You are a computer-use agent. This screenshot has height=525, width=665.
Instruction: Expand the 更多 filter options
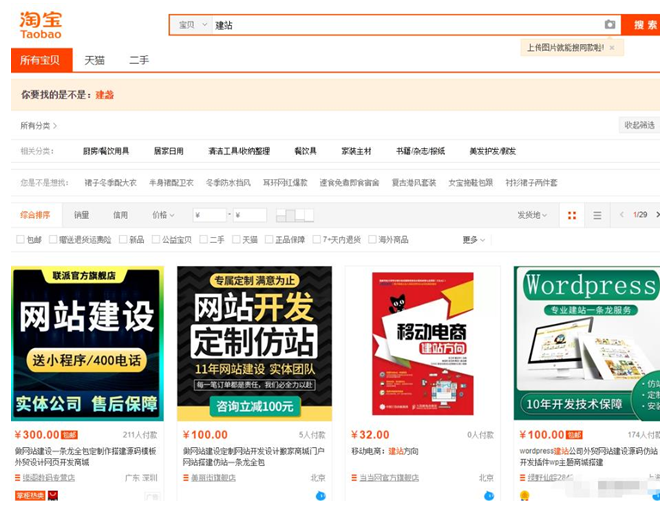pyautogui.click(x=473, y=240)
